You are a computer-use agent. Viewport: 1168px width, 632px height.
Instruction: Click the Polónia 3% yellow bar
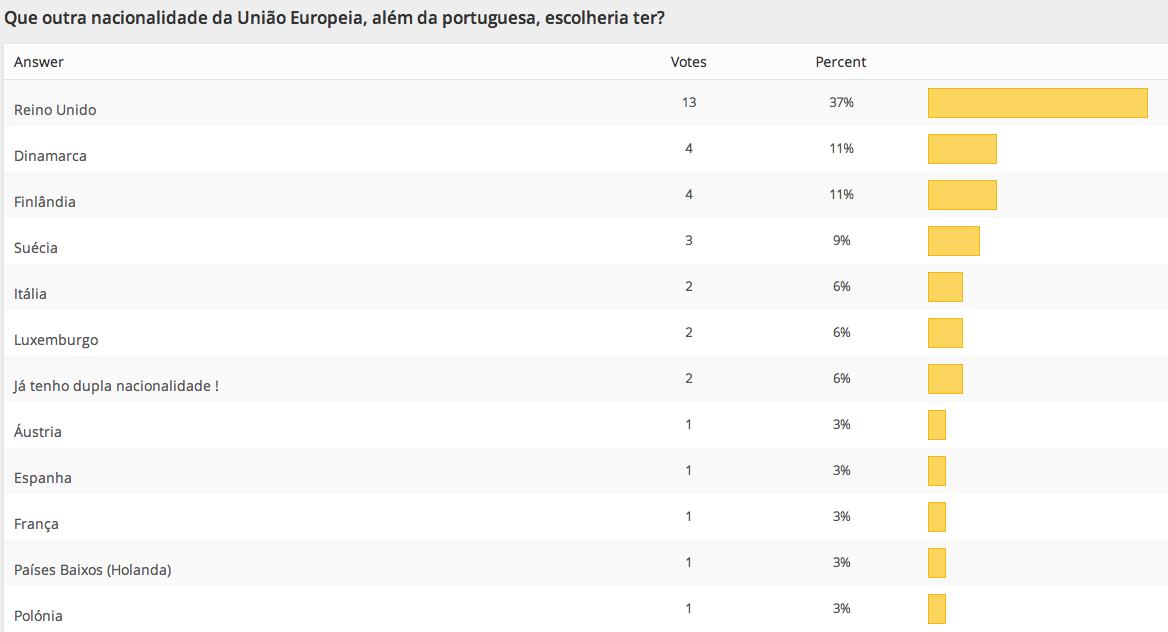tap(937, 609)
